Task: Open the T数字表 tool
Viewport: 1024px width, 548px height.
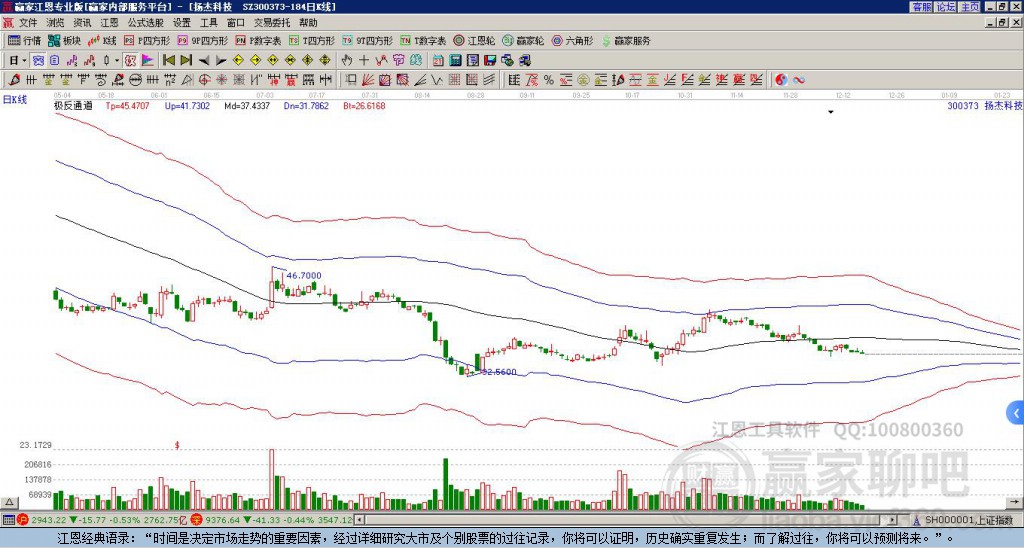Action: 423,40
